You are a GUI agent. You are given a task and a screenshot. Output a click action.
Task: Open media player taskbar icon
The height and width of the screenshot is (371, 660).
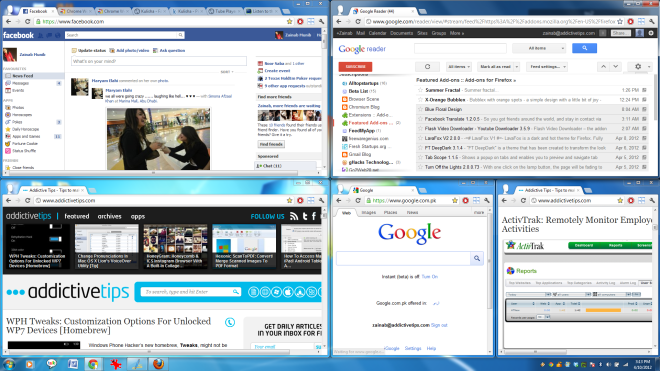click(x=29, y=364)
